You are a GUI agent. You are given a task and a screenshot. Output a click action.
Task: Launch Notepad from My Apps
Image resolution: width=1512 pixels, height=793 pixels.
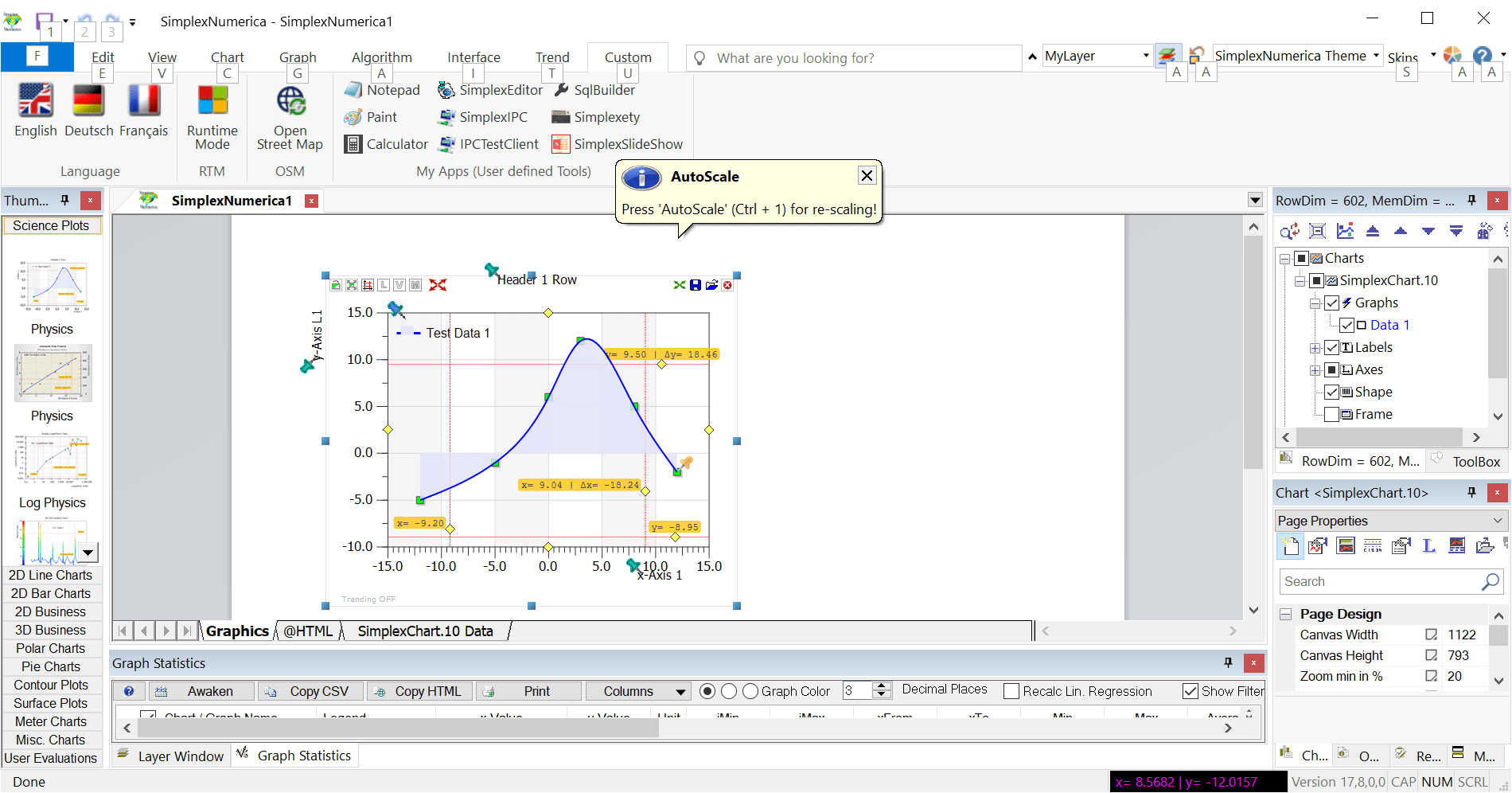point(382,90)
